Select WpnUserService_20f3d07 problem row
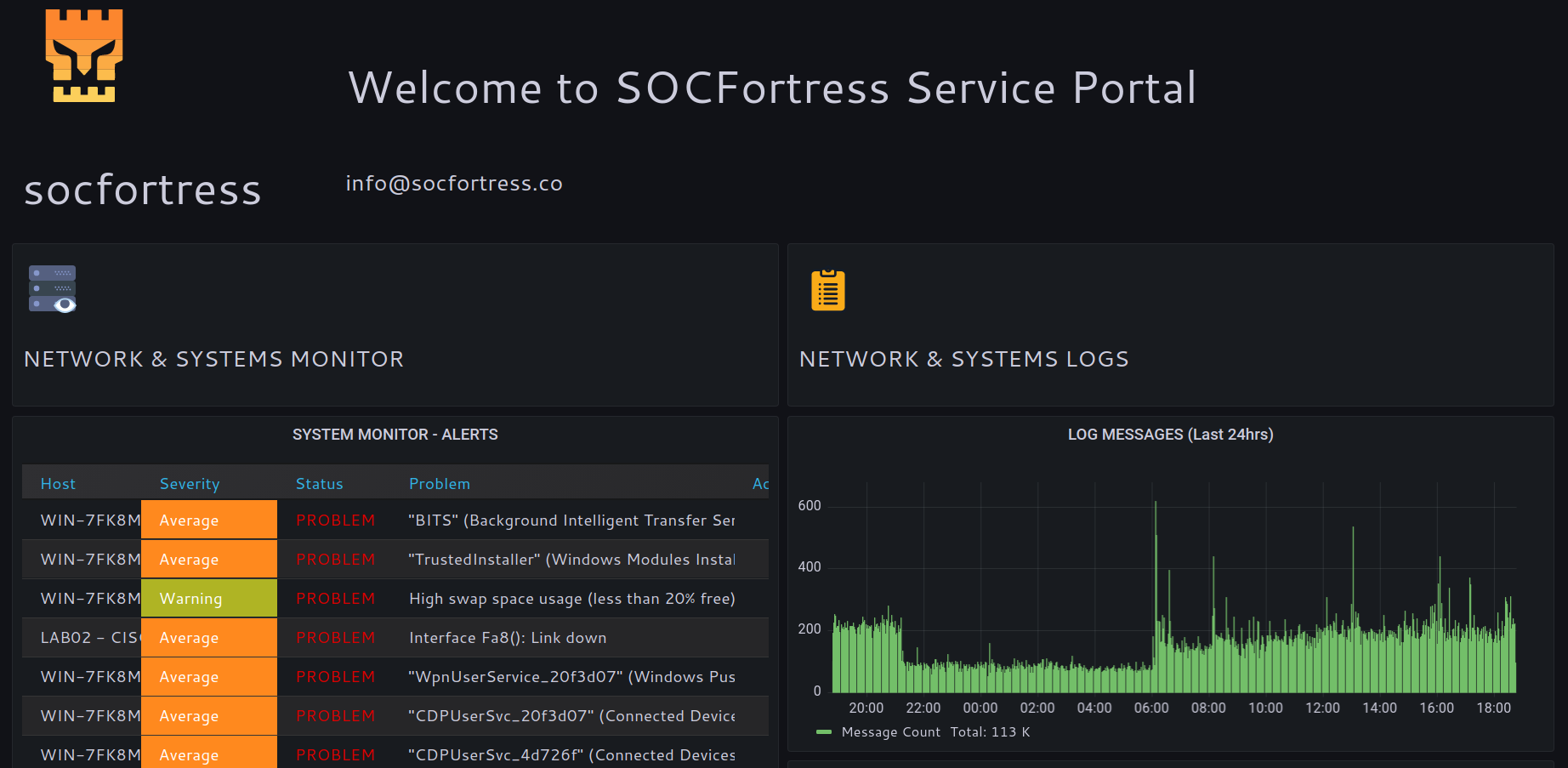Viewport: 1568px width, 768px height. (x=571, y=677)
